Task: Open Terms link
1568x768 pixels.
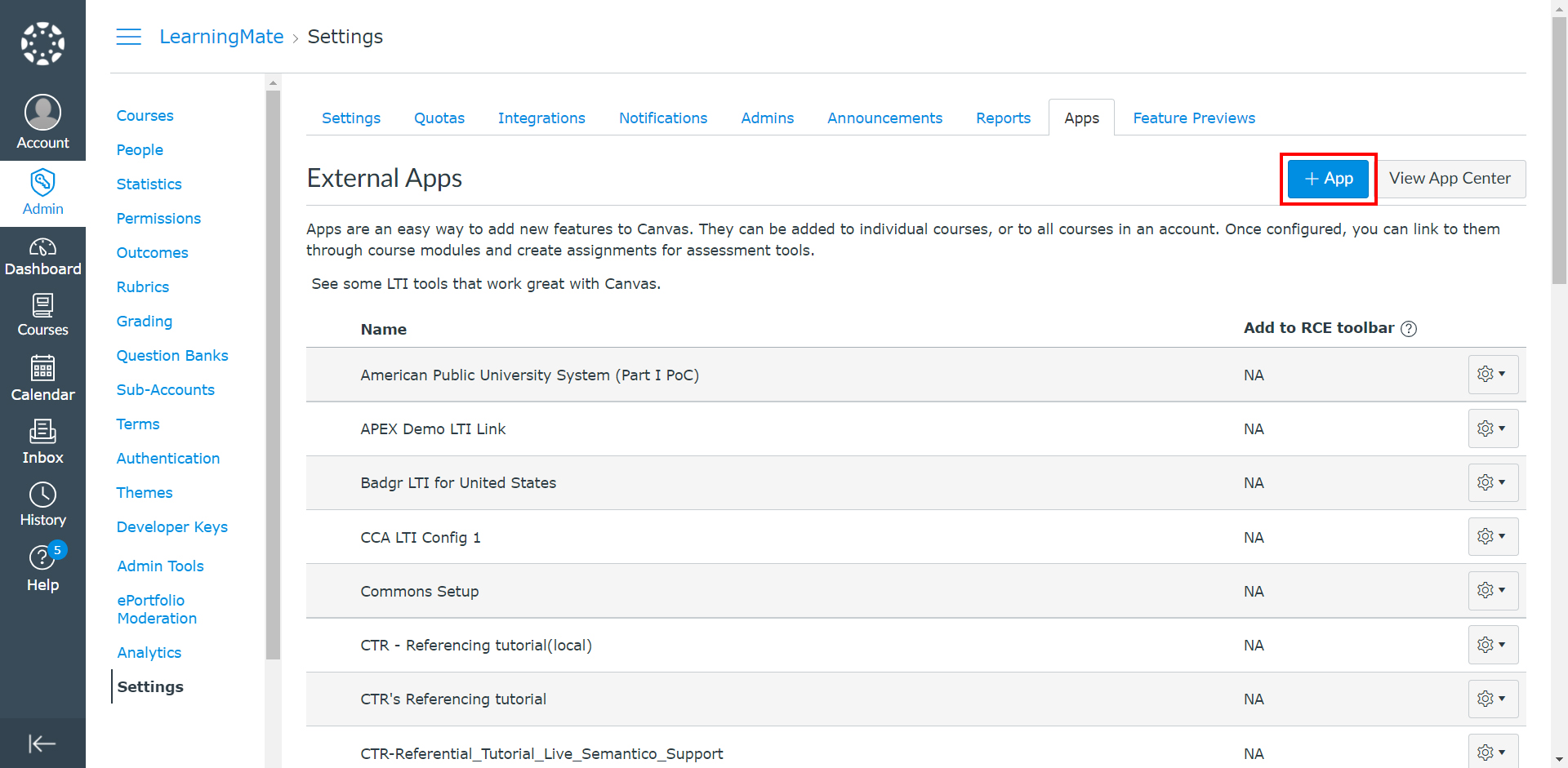Action: pyautogui.click(x=138, y=424)
